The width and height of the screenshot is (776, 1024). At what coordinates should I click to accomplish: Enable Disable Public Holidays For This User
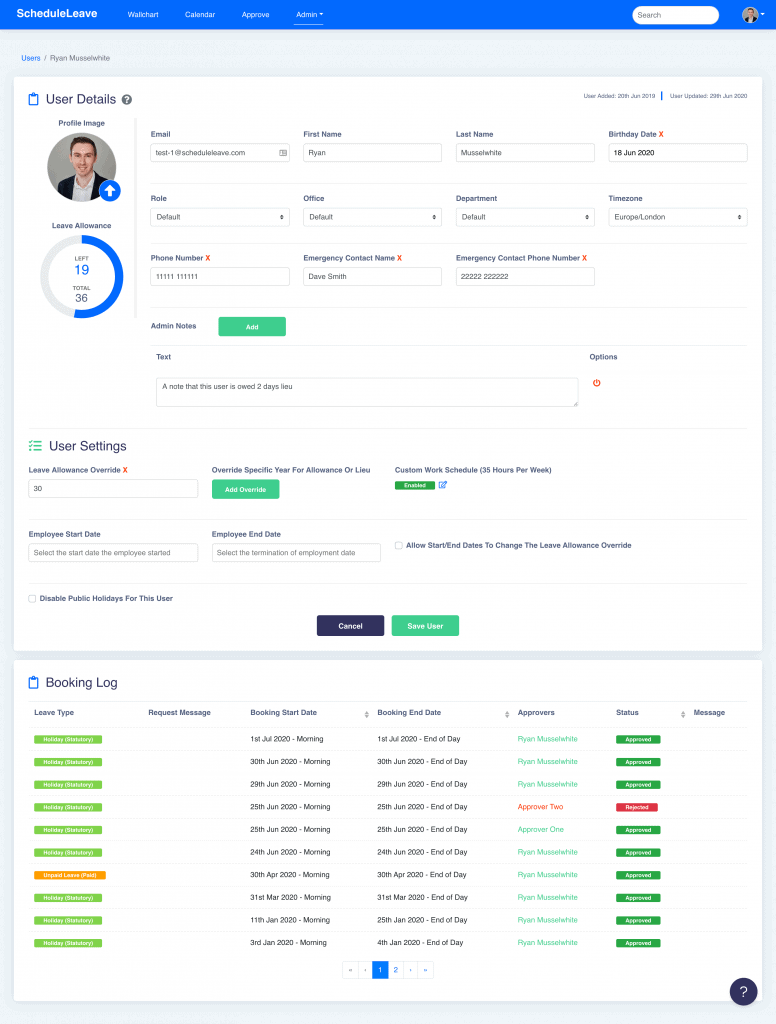click(x=32, y=599)
